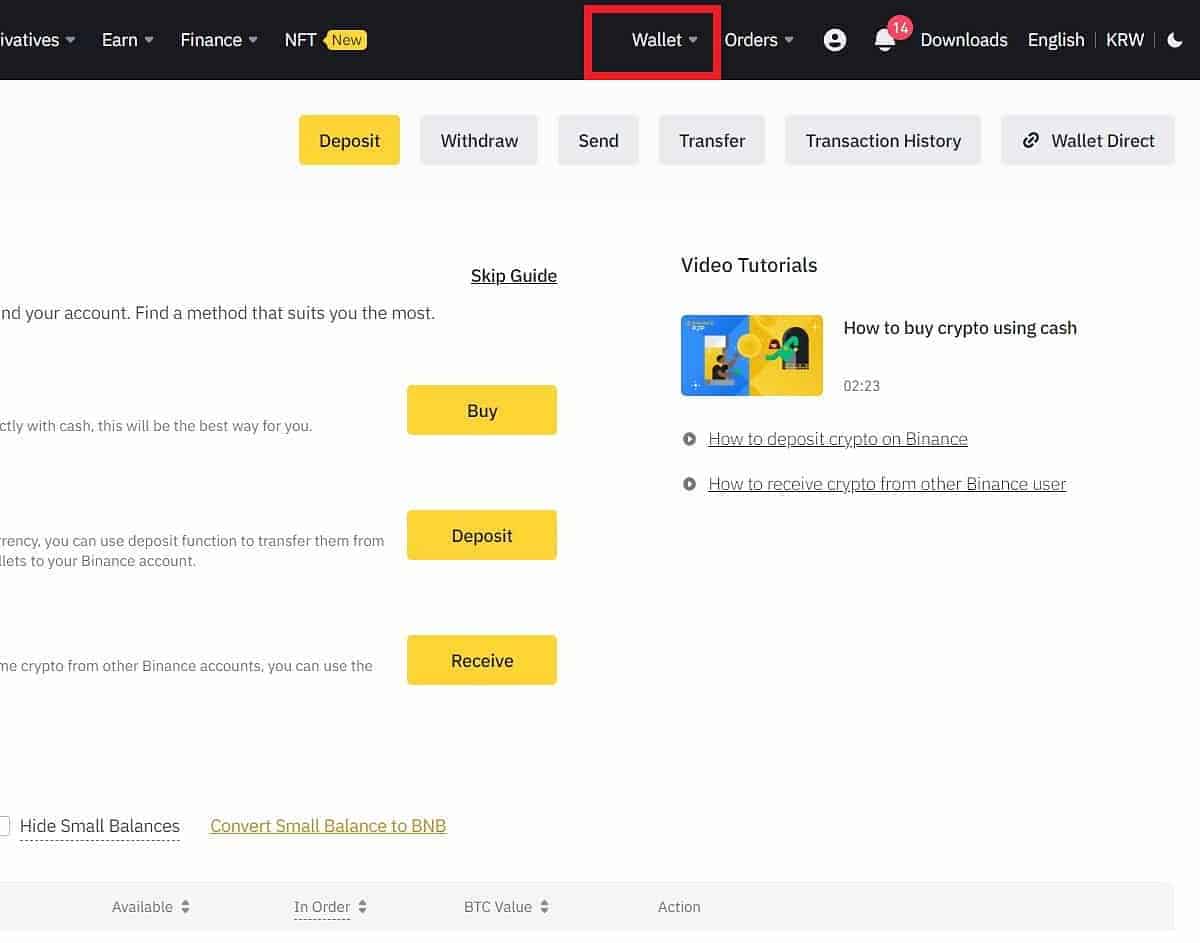Open the notifications bell icon
Screen dimensions: 1200x943
point(884,40)
